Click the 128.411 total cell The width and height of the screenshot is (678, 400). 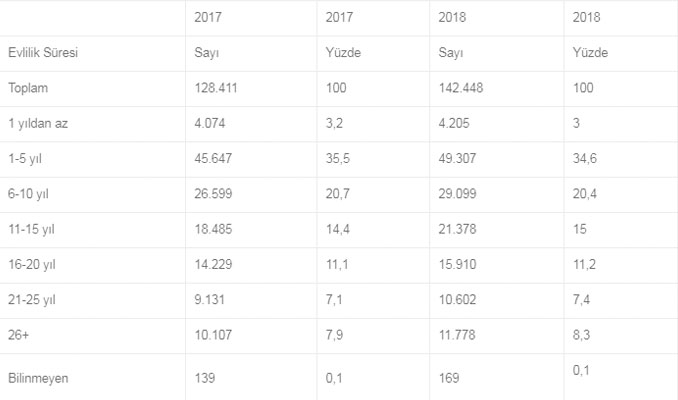217,89
